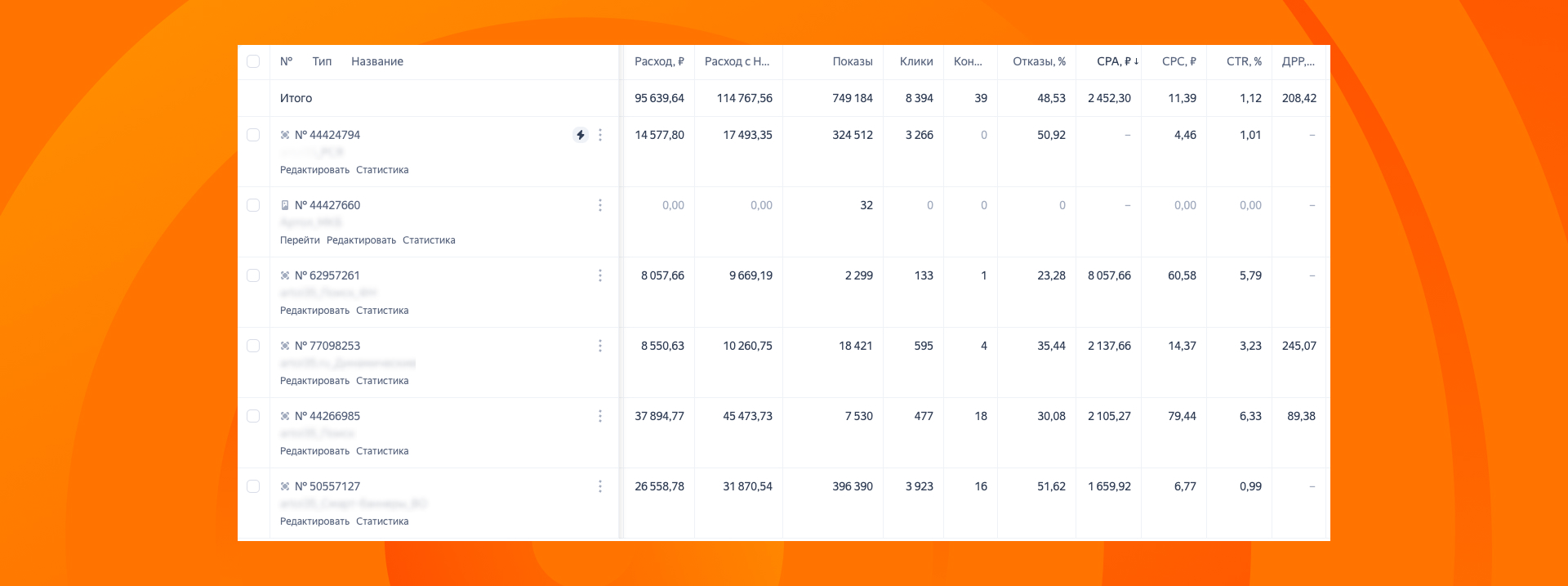Click the Клики column header
This screenshot has width=1568, height=586.
click(x=915, y=61)
